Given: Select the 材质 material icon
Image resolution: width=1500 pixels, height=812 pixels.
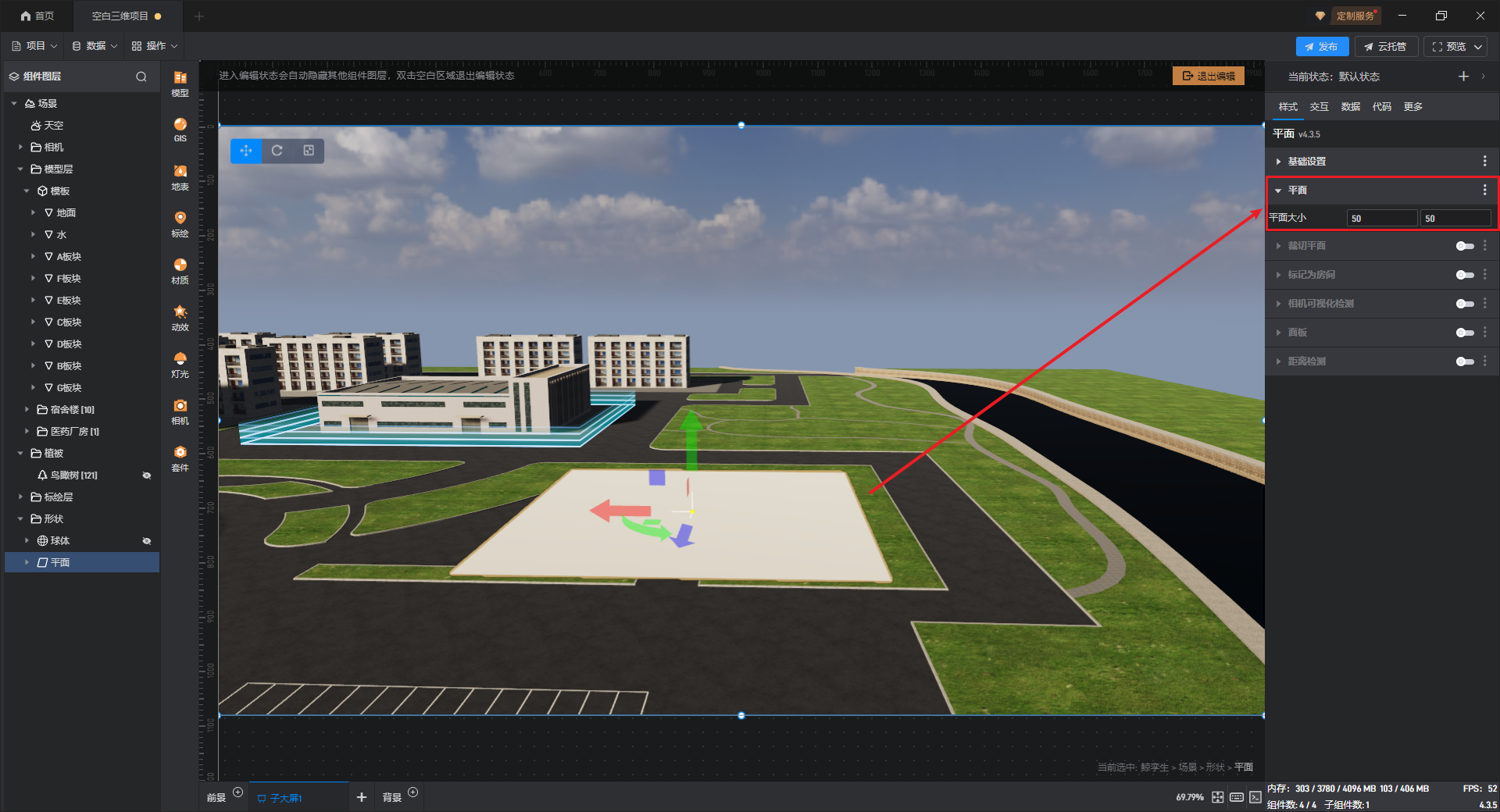Looking at the screenshot, I should coord(180,270).
